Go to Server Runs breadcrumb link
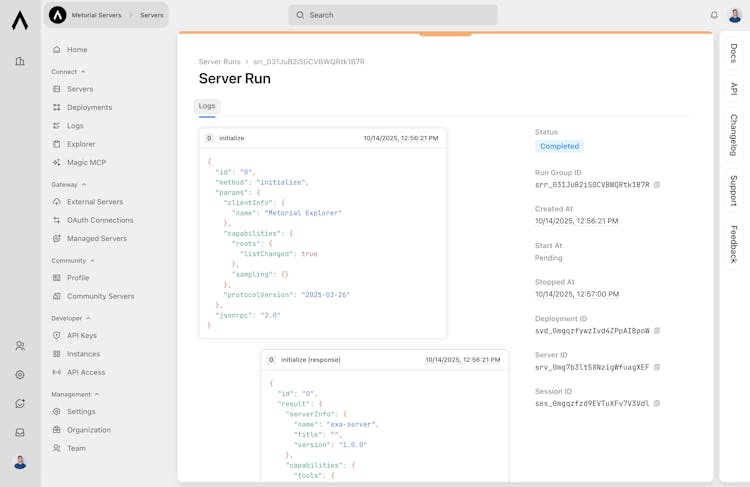The image size is (750, 487). (219, 62)
